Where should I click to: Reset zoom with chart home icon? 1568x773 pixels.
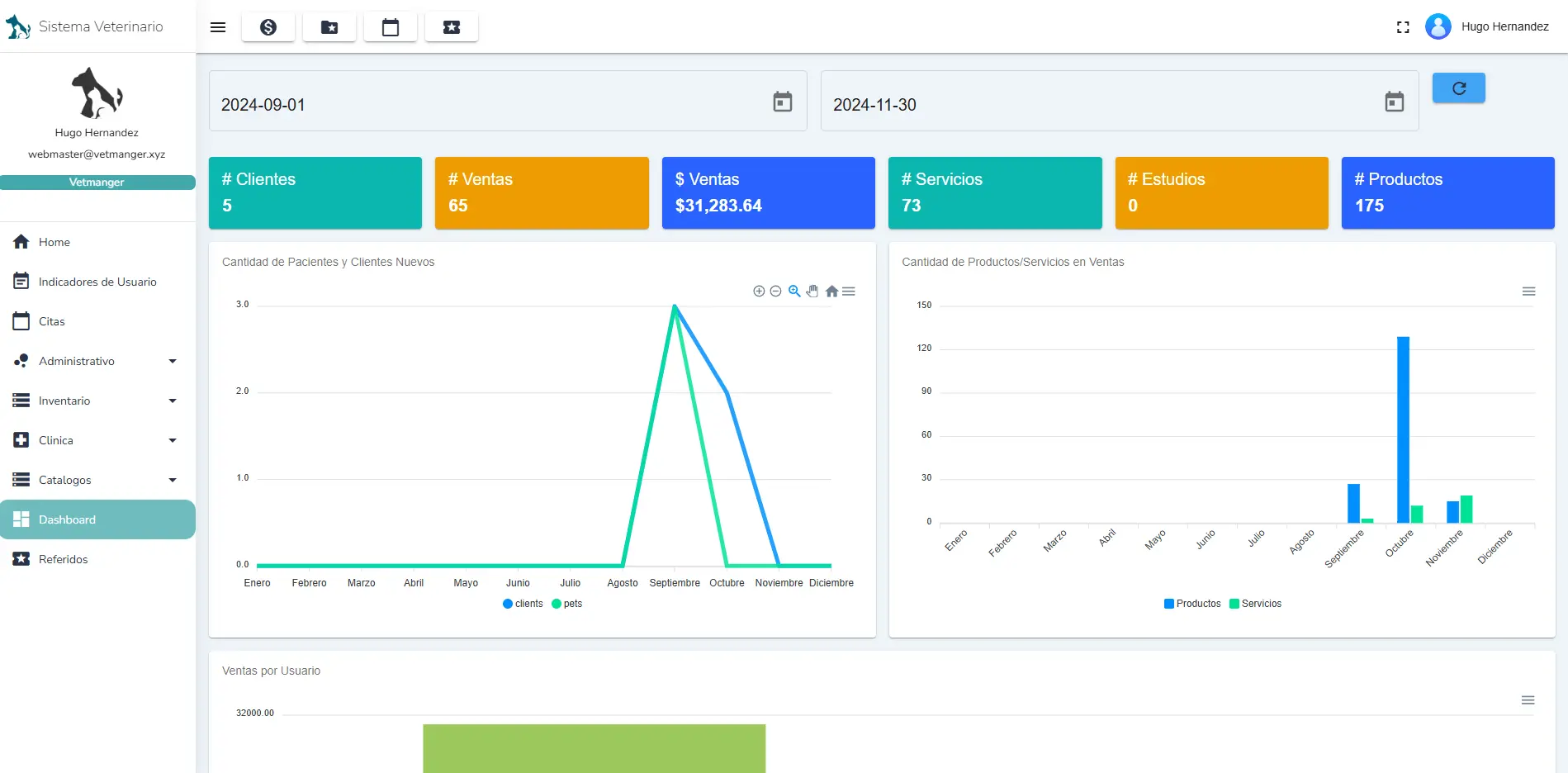coord(831,291)
